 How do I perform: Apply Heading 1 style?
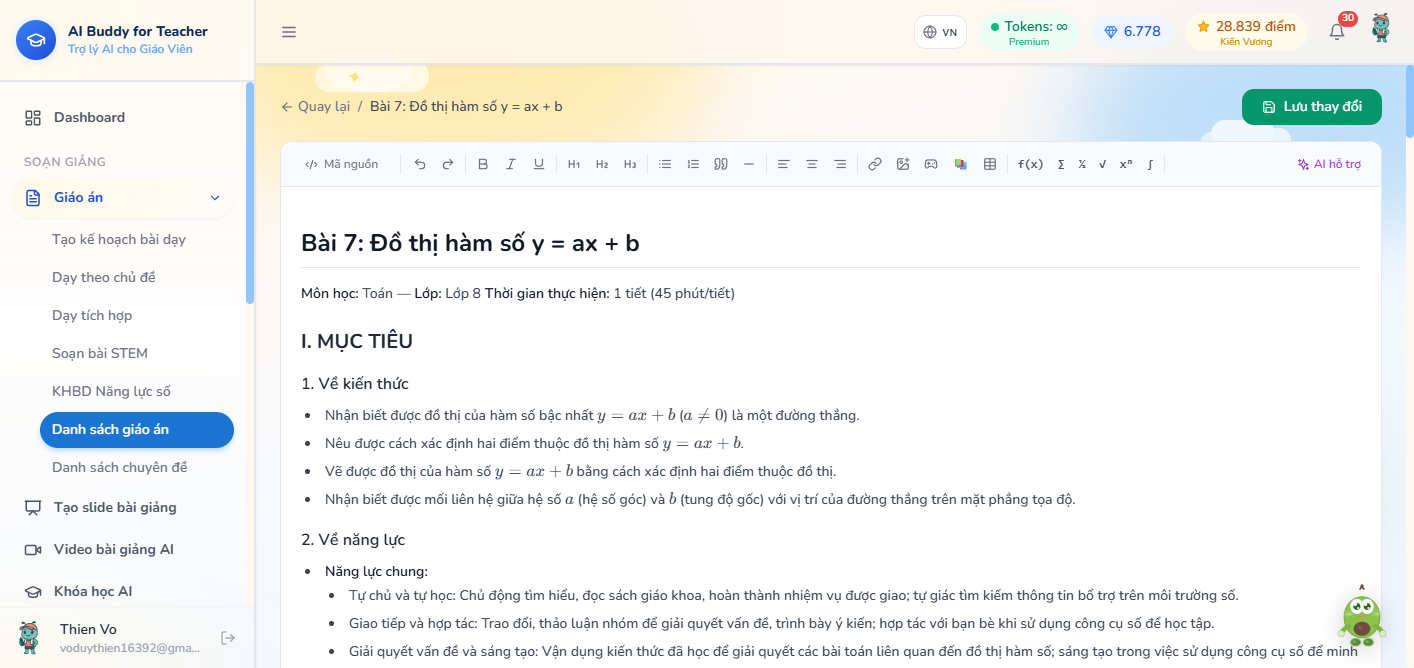574,164
